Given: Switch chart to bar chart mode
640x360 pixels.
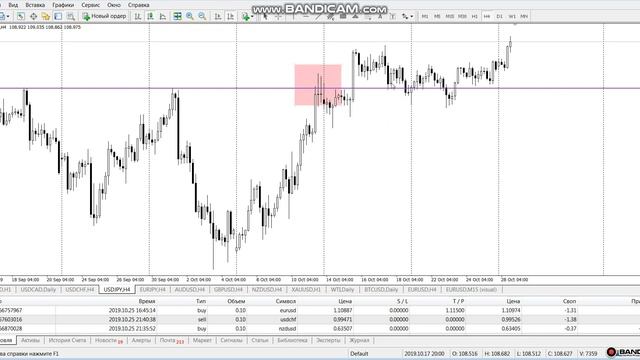Looking at the screenshot, I should [x=138, y=16].
